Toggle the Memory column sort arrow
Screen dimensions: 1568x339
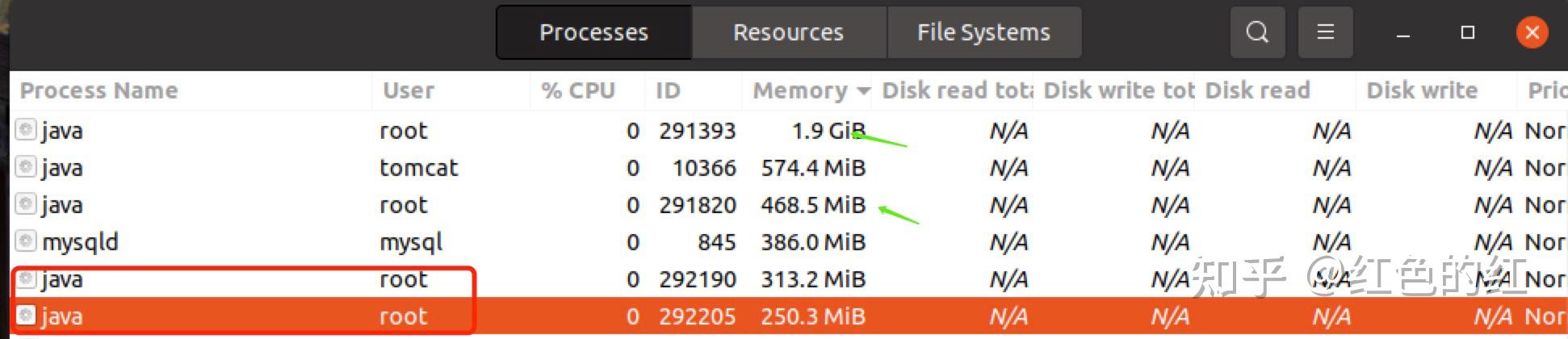click(x=863, y=90)
